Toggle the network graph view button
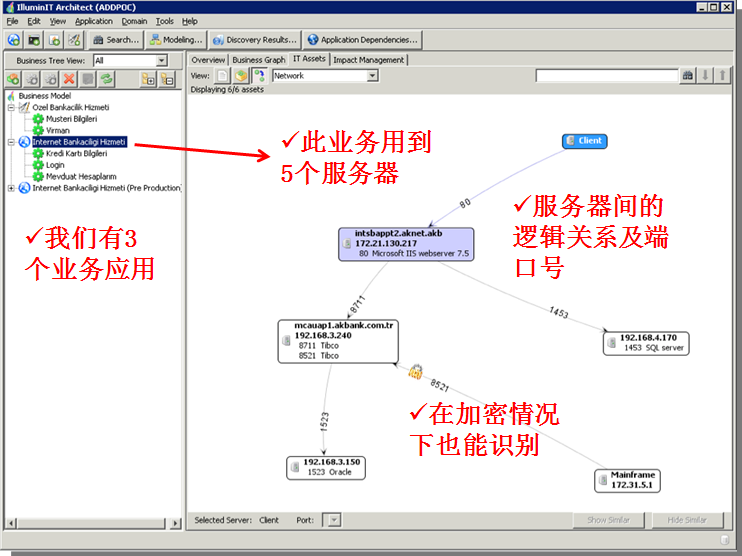Image resolution: width=742 pixels, height=556 pixels. [x=258, y=76]
